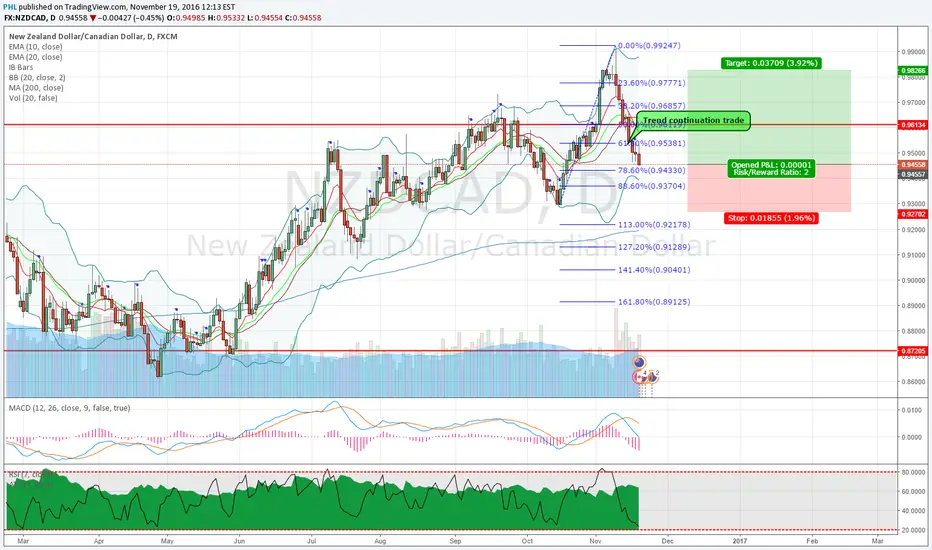Click the MACD (12, 26, close, 9) pane title
The image size is (932, 550).
click(x=70, y=408)
